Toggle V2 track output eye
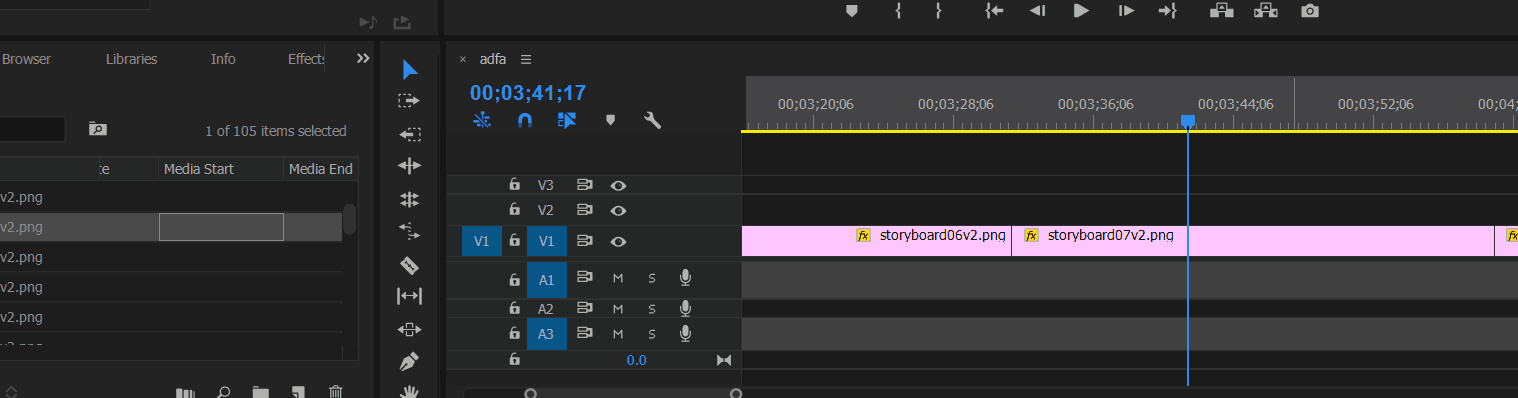The image size is (1518, 398). pos(618,210)
